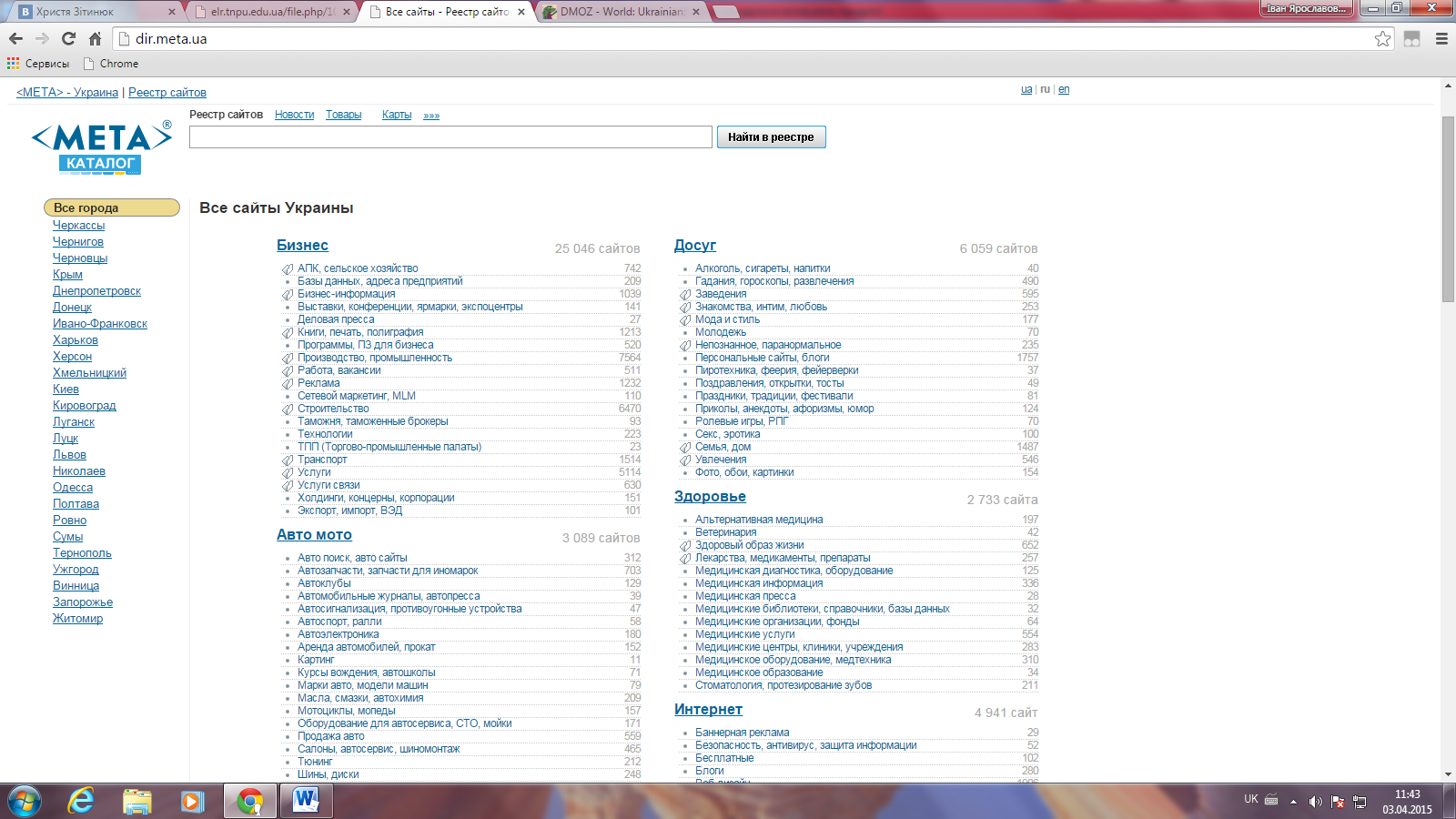Open a new tab button
The width and height of the screenshot is (1456, 819).
click(x=725, y=12)
